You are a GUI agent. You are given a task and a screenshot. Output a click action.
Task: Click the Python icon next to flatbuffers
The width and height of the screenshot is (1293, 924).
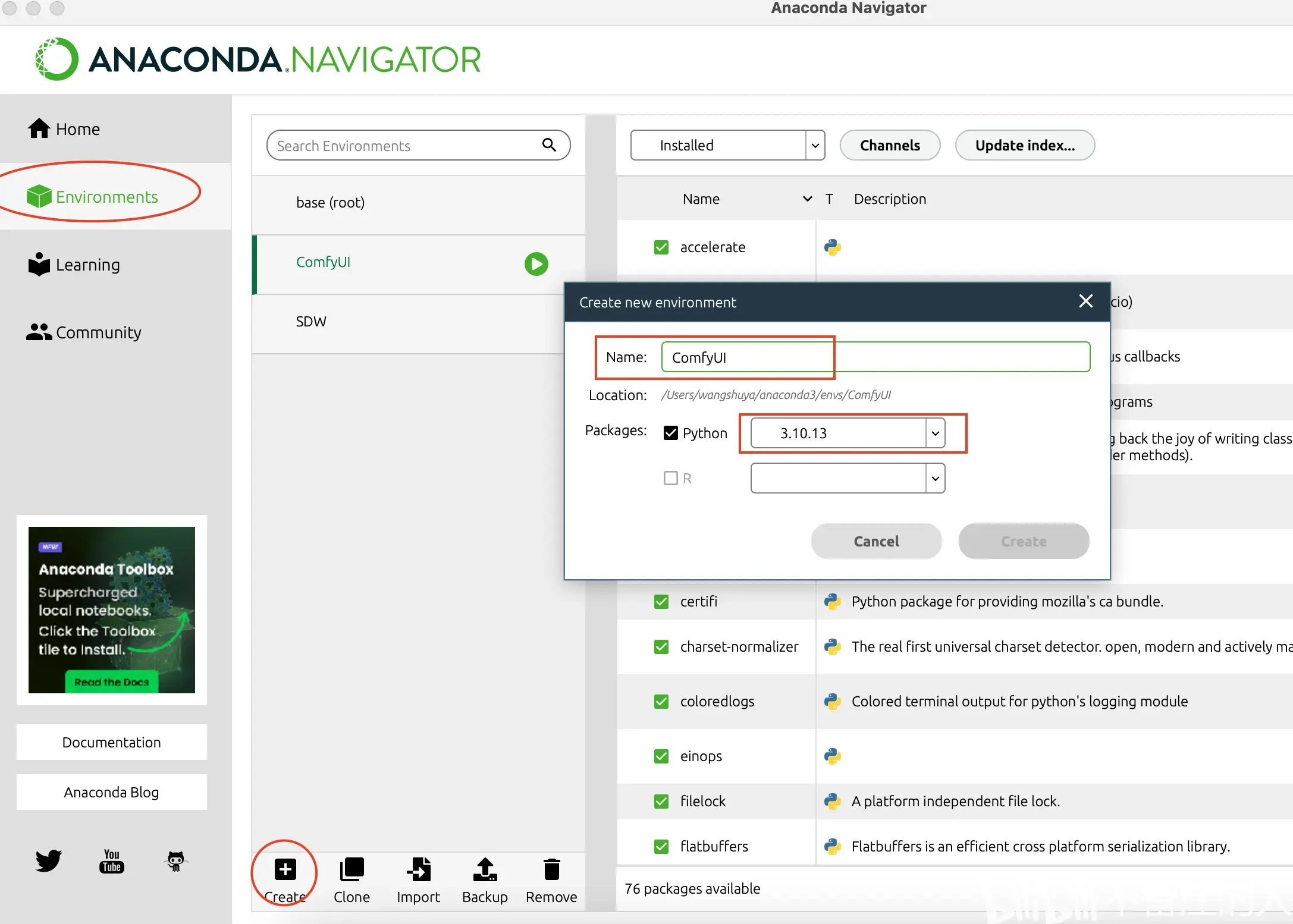pyautogui.click(x=833, y=847)
